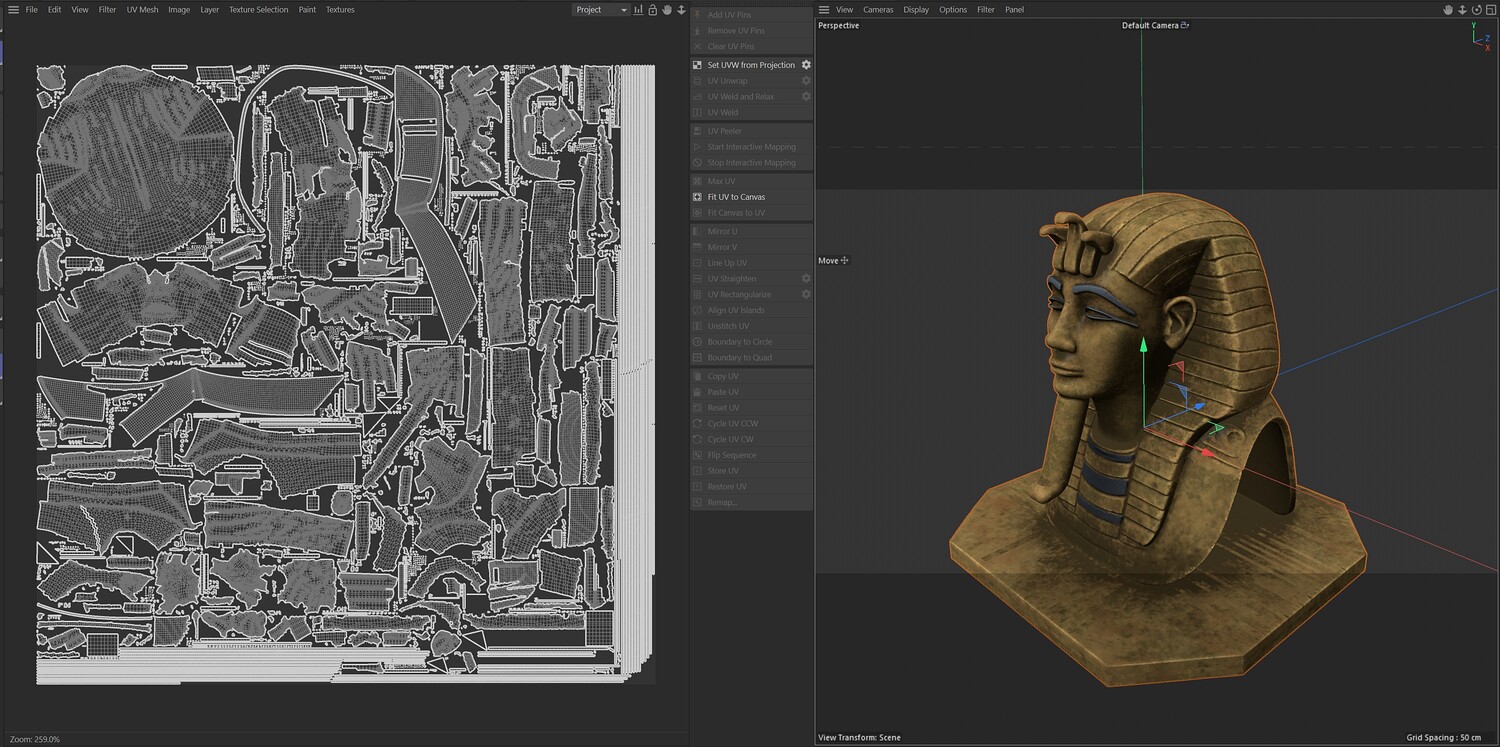Image resolution: width=1500 pixels, height=747 pixels.
Task: Click the XYZ axis orientation gizmo
Action: 1480,36
